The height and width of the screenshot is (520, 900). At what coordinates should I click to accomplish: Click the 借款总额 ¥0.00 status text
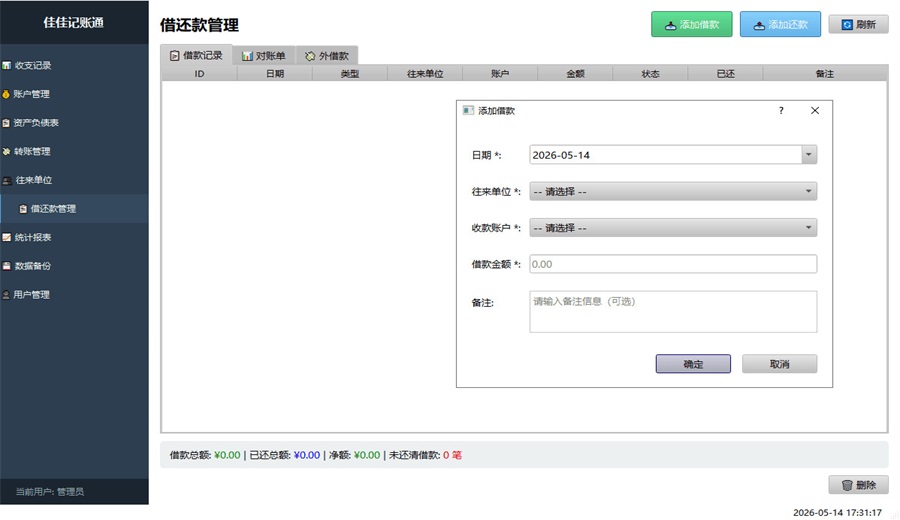204,455
